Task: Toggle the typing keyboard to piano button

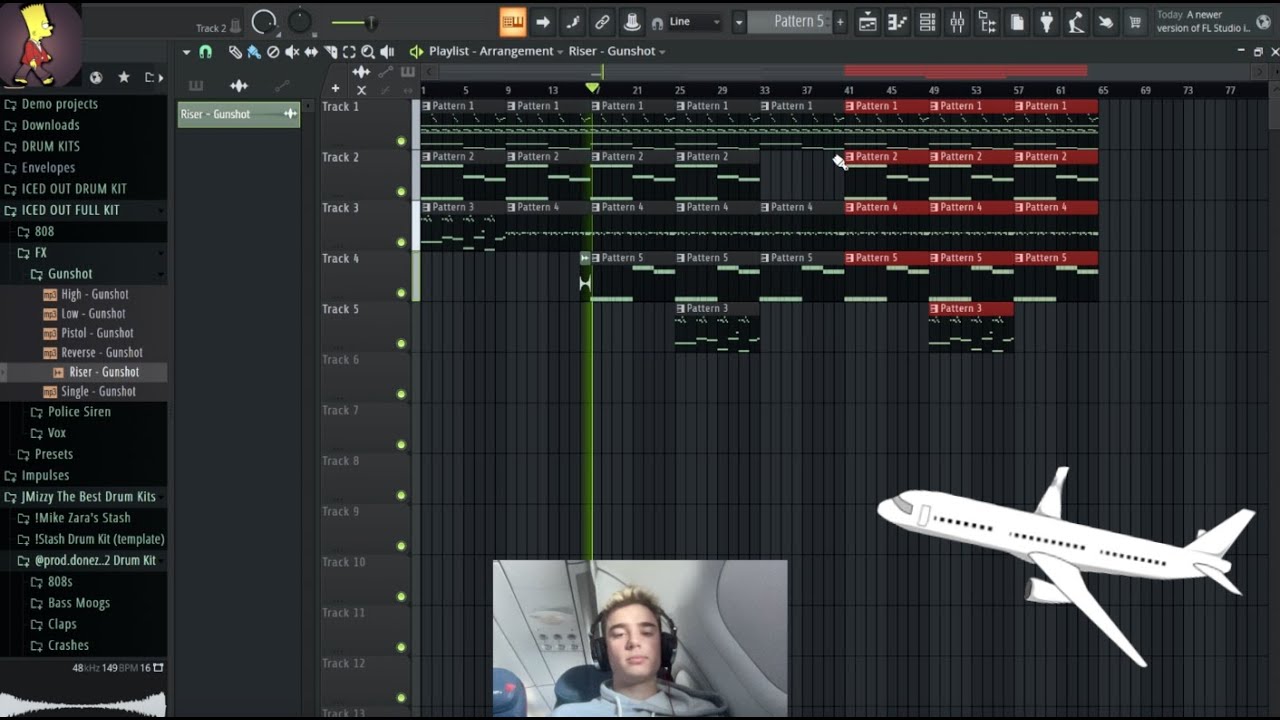Action: (x=513, y=22)
